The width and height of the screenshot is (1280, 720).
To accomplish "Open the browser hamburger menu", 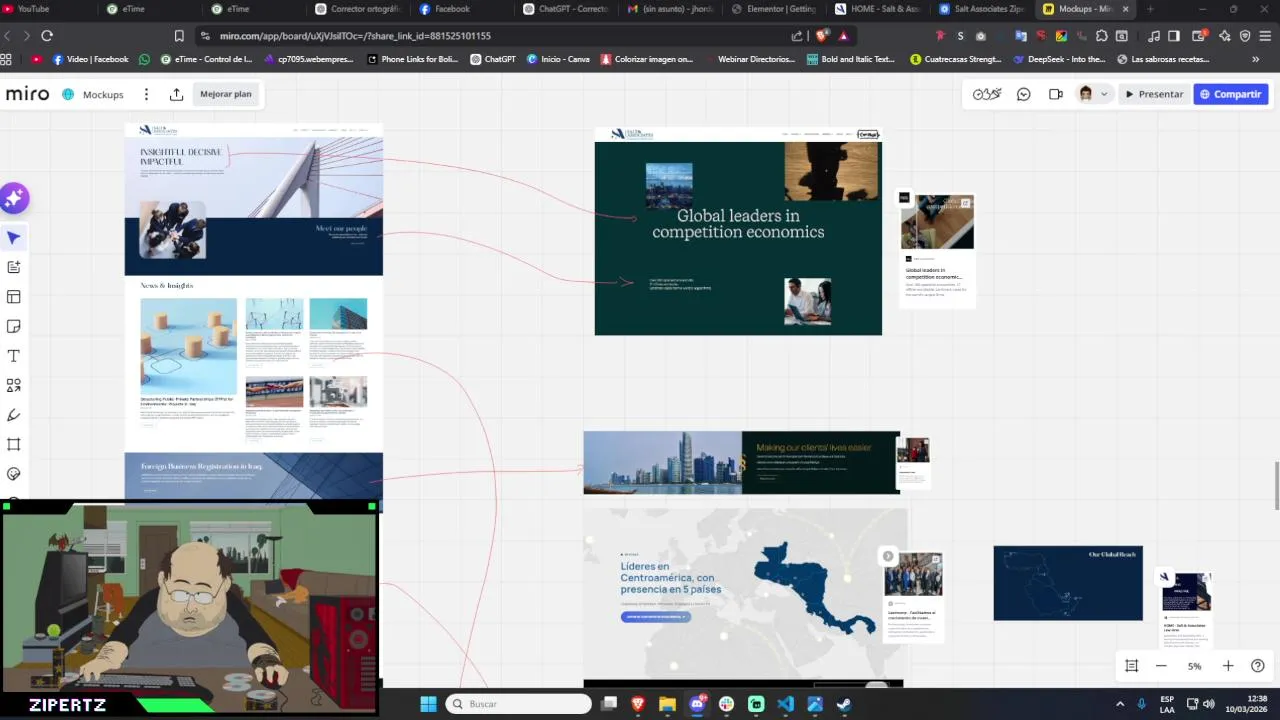I will 1265,35.
